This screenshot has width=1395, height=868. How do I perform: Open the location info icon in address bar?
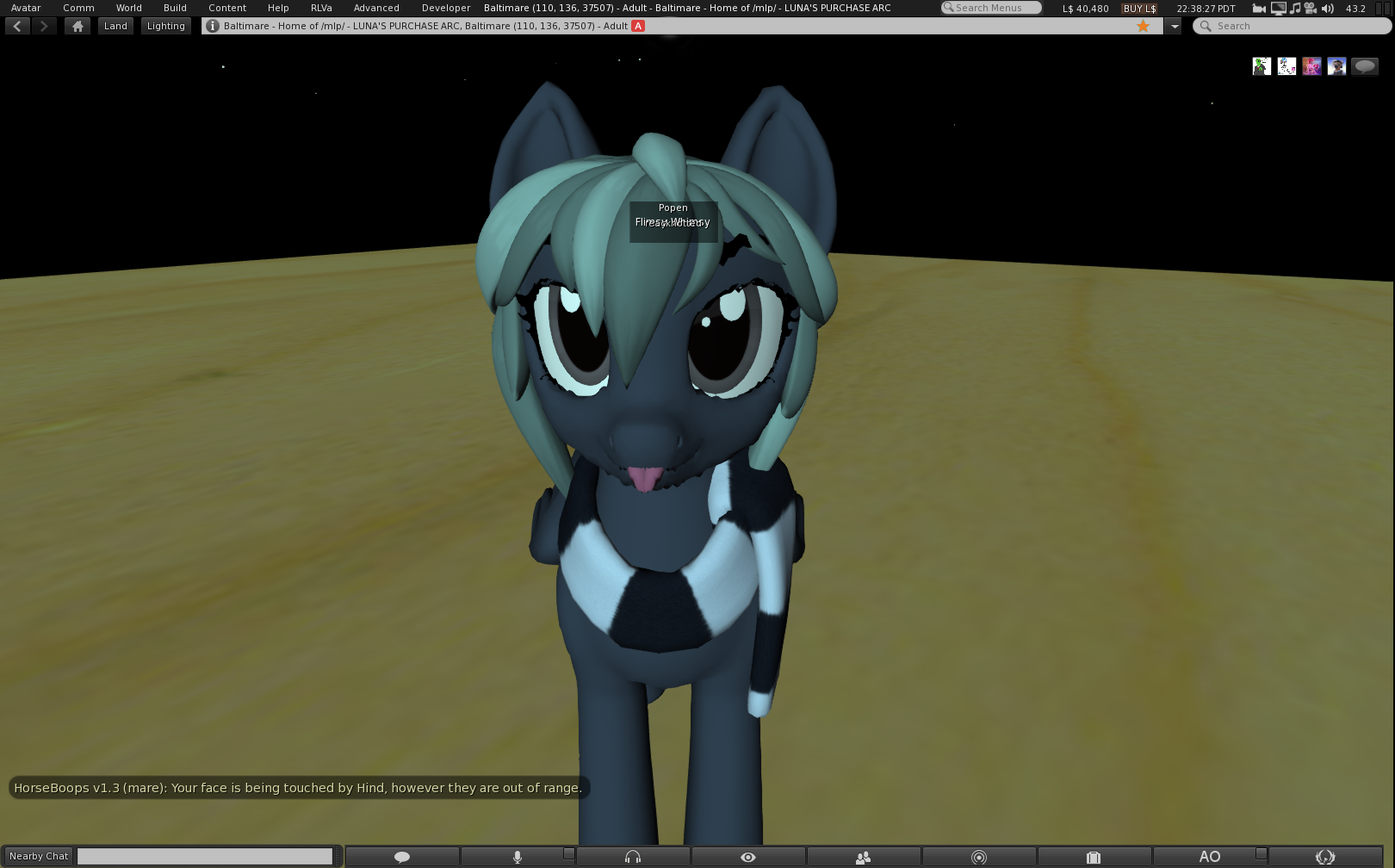pos(213,26)
